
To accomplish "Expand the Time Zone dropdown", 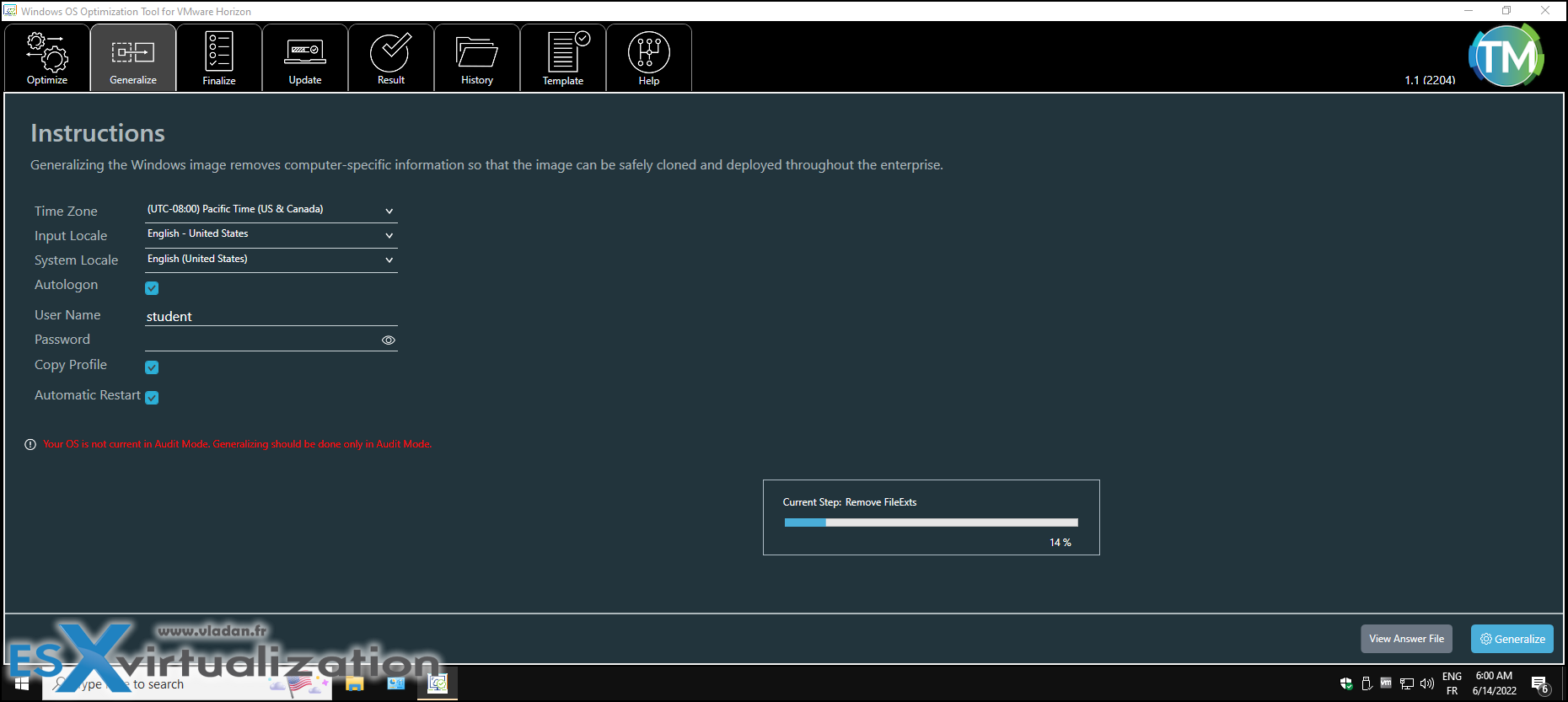I will (x=271, y=210).
